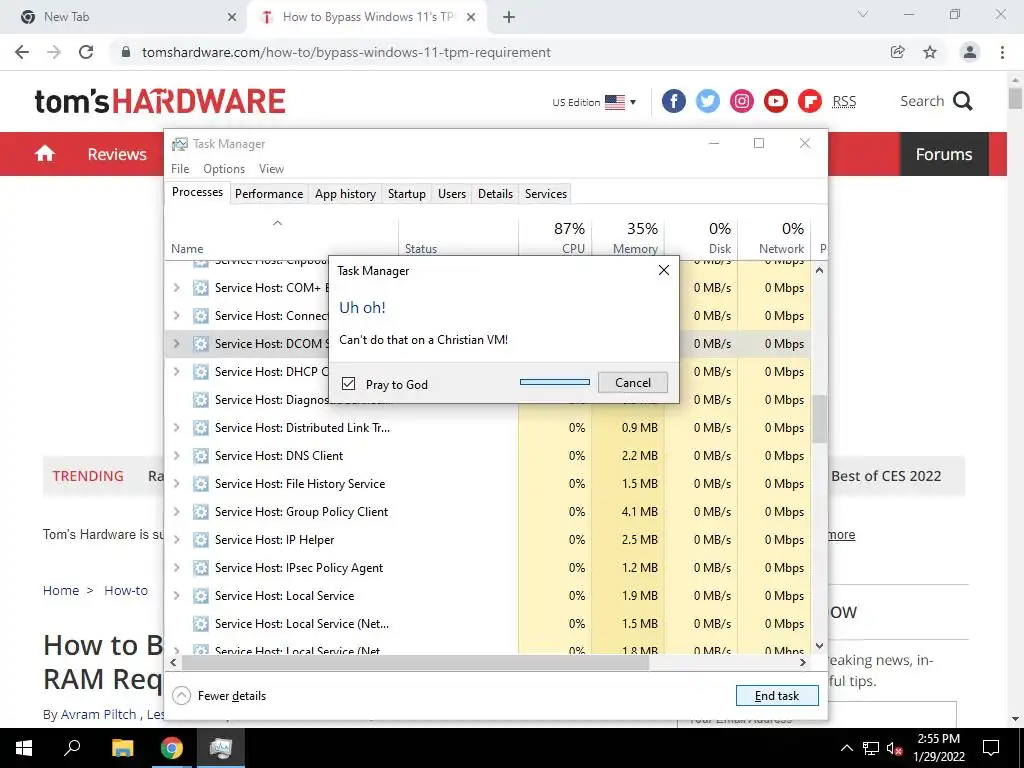Screen dimensions: 1024x768
Task: Sort by the CPU column header
Action: click(555, 238)
